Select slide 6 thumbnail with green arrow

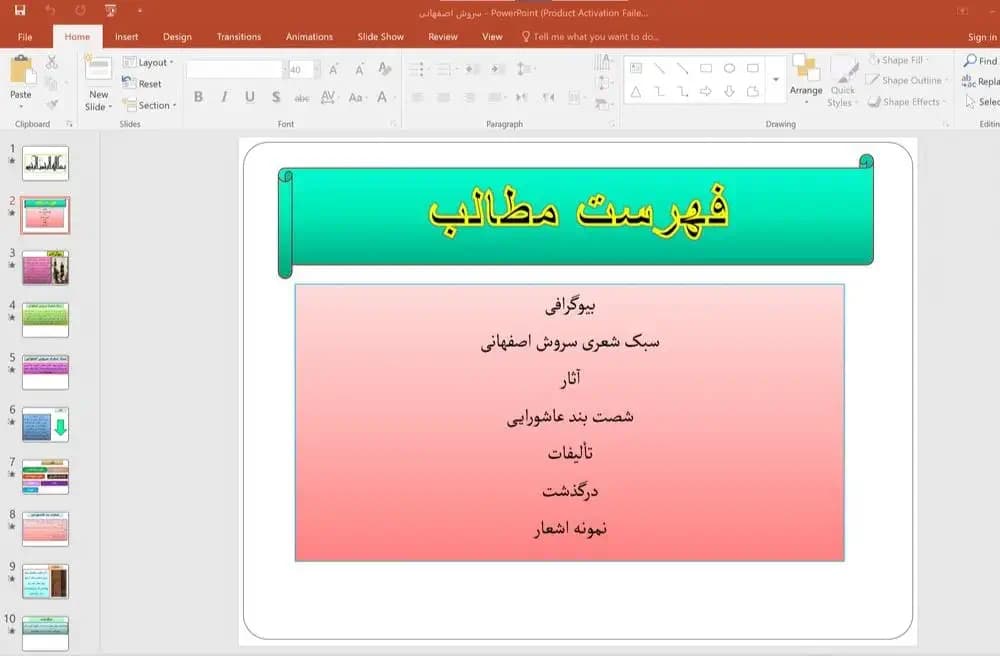click(x=45, y=424)
